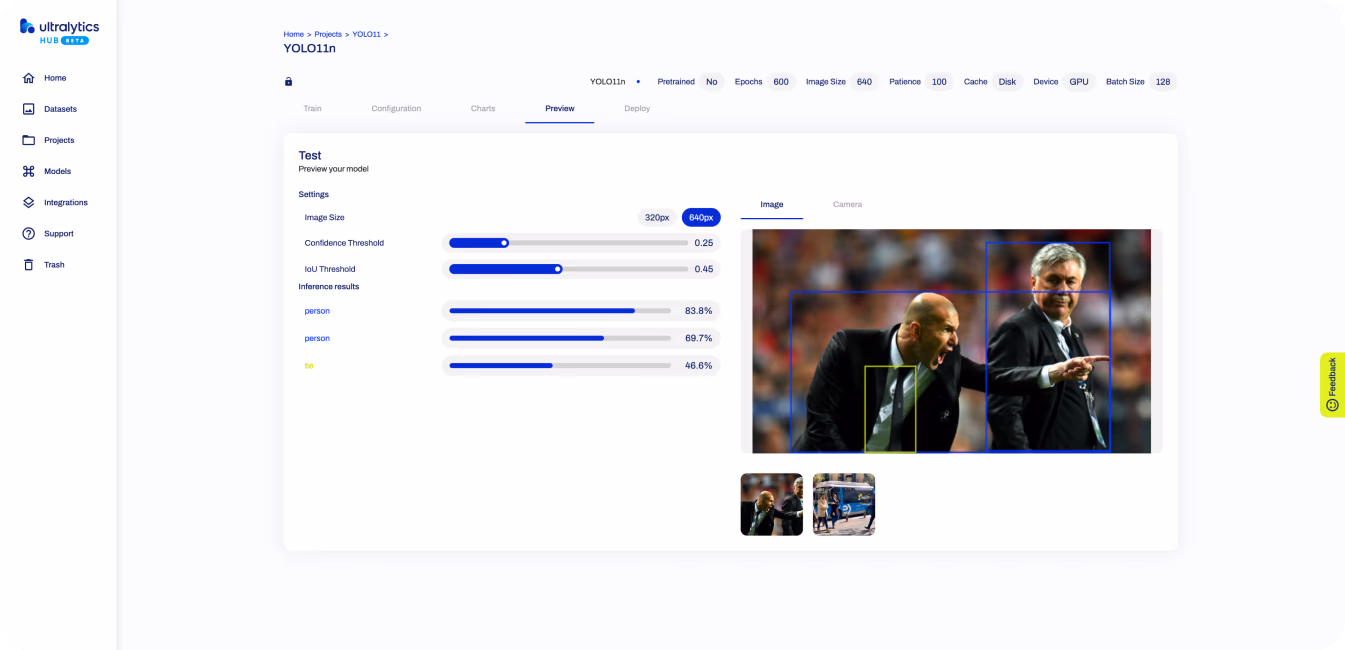Click the Batch Size 128 value chip
The height and width of the screenshot is (650, 1345).
(1163, 82)
